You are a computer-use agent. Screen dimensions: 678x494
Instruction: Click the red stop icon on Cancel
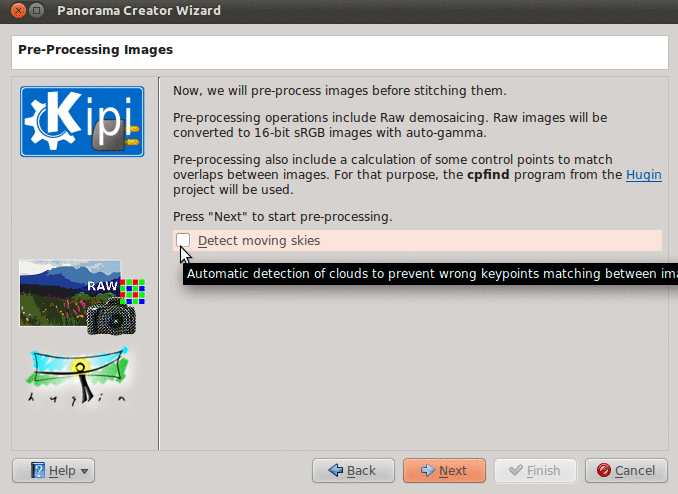click(x=604, y=470)
